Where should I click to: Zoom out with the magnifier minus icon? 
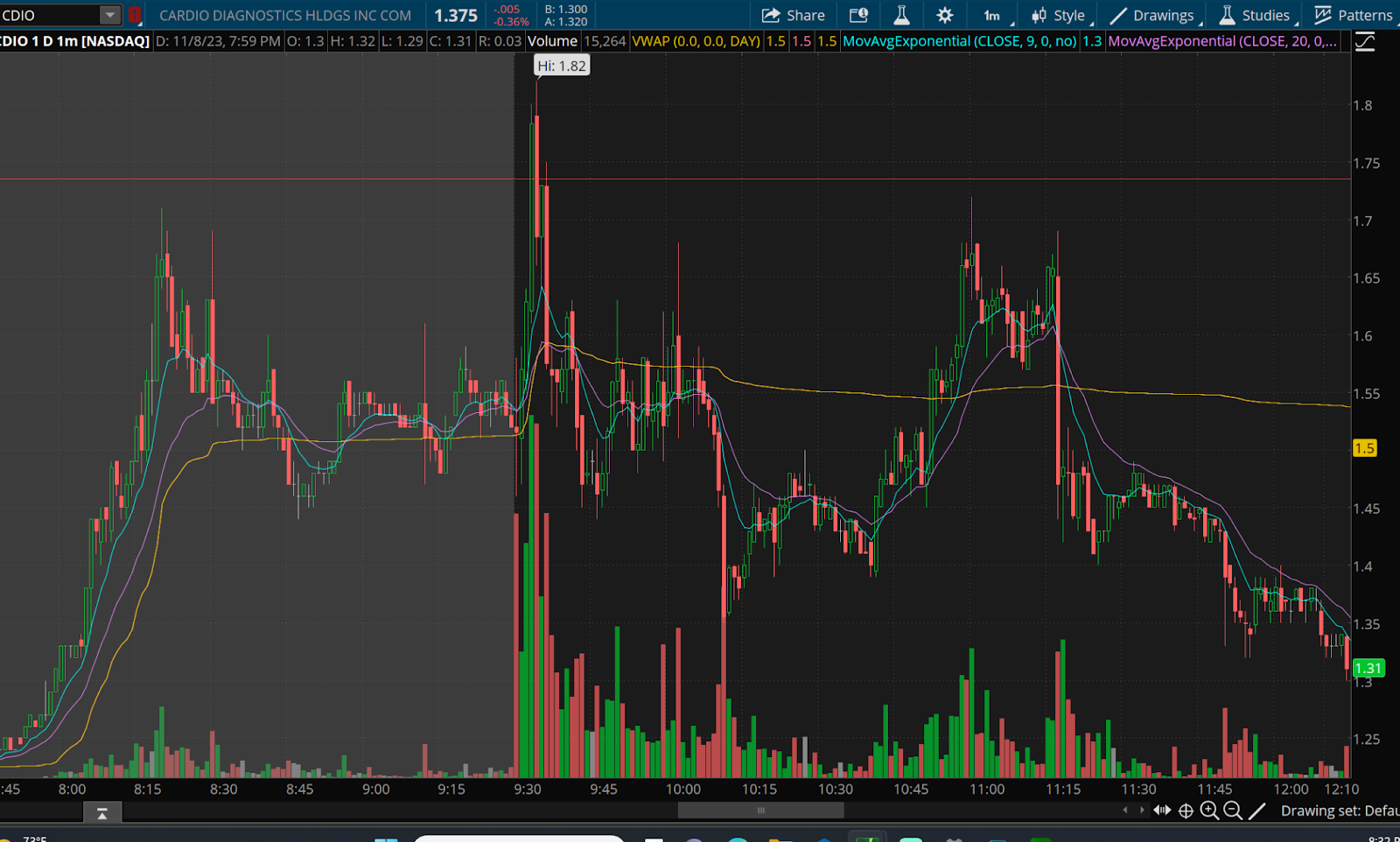(x=1233, y=810)
